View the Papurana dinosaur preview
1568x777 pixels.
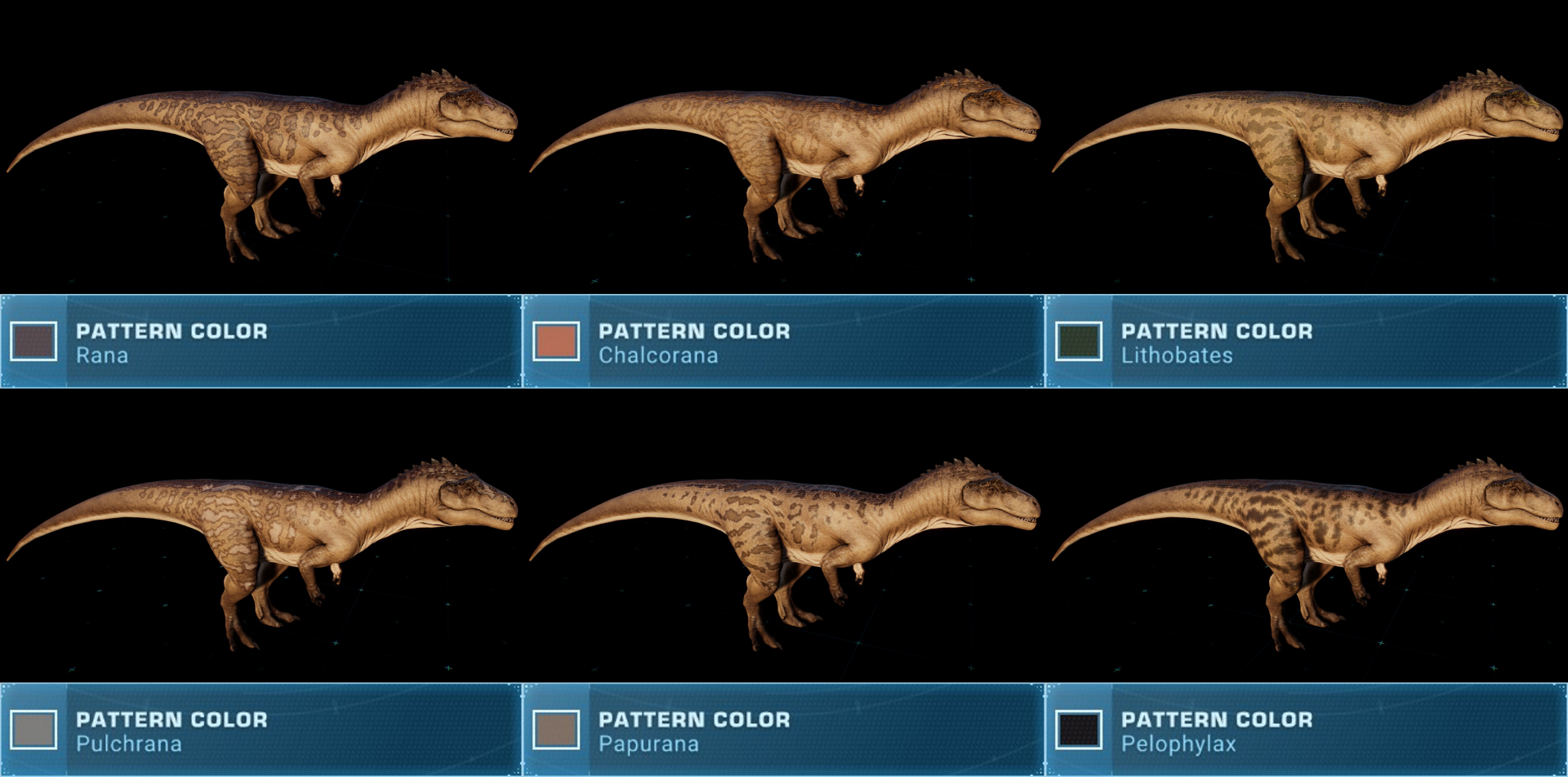[784, 553]
